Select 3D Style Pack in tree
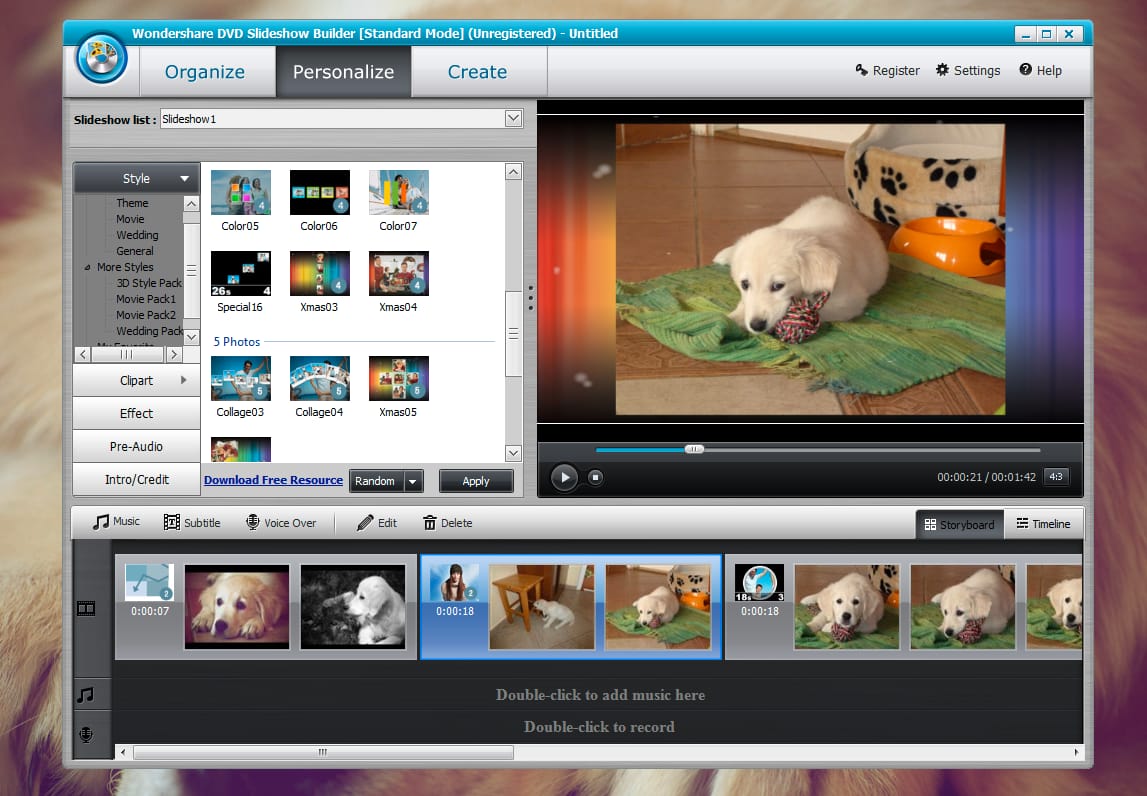This screenshot has width=1147, height=796. [148, 282]
